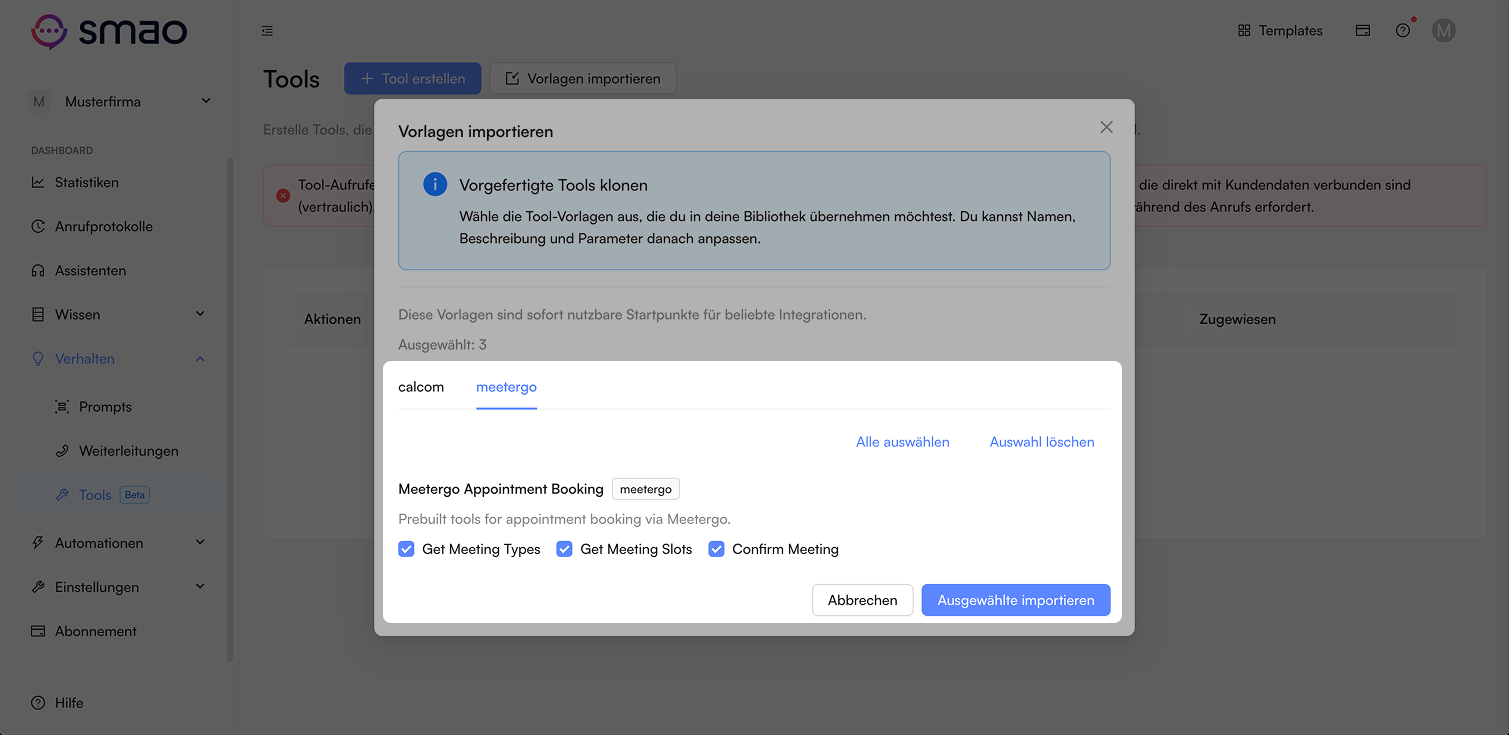The height and width of the screenshot is (735, 1509).
Task: Click the Statistiken chart icon
Action: click(x=38, y=183)
